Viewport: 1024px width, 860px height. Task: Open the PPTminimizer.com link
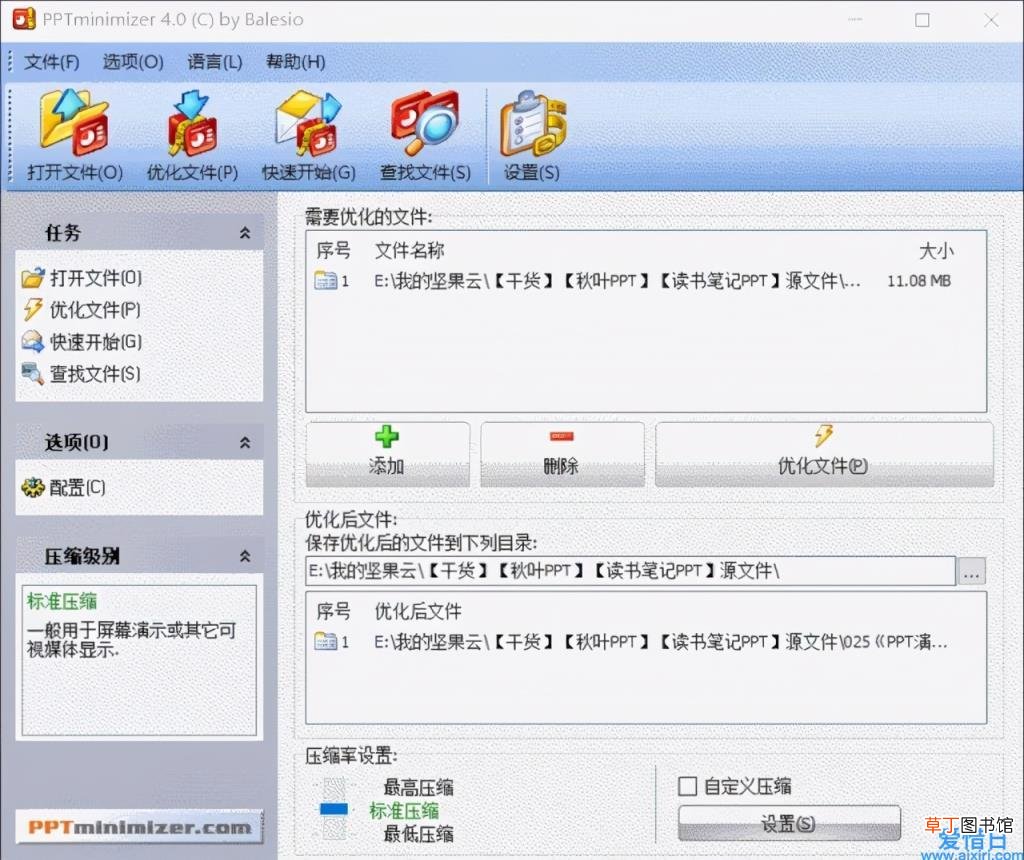coord(139,827)
